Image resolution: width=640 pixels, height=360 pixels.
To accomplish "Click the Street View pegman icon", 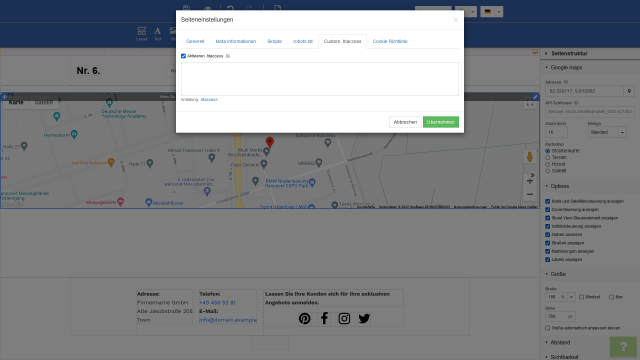I will [530, 157].
